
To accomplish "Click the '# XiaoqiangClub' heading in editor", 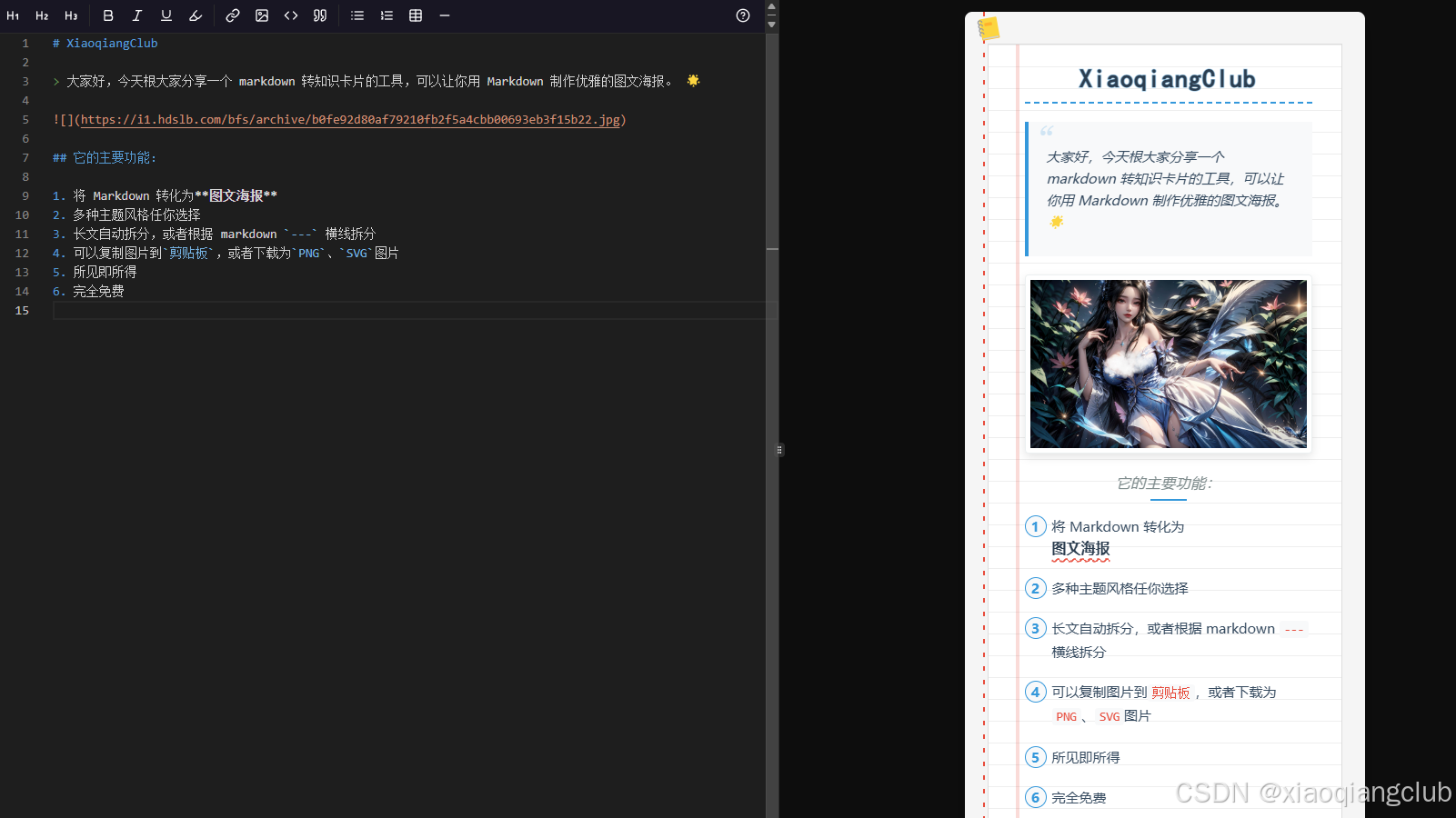I will tap(105, 44).
